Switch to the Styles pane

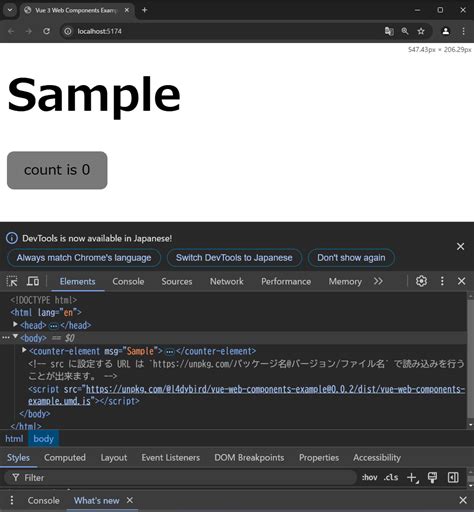tap(18, 458)
